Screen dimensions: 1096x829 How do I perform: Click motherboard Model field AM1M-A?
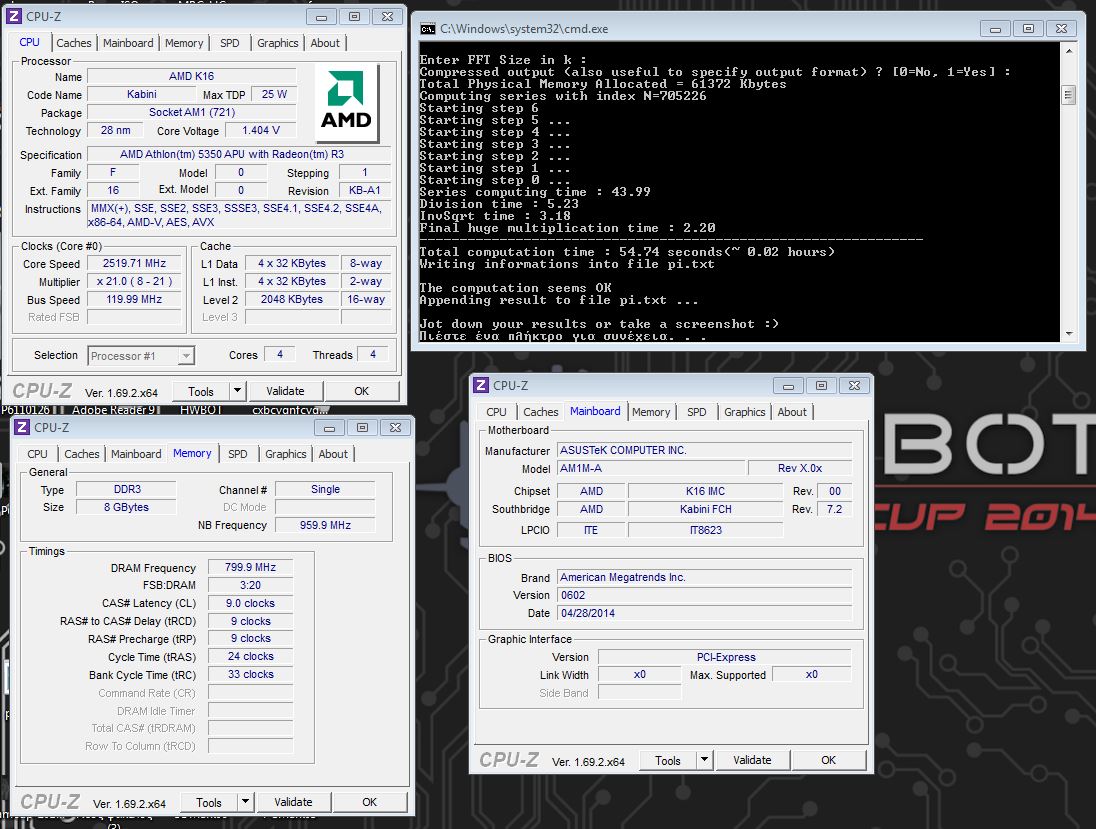(651, 468)
